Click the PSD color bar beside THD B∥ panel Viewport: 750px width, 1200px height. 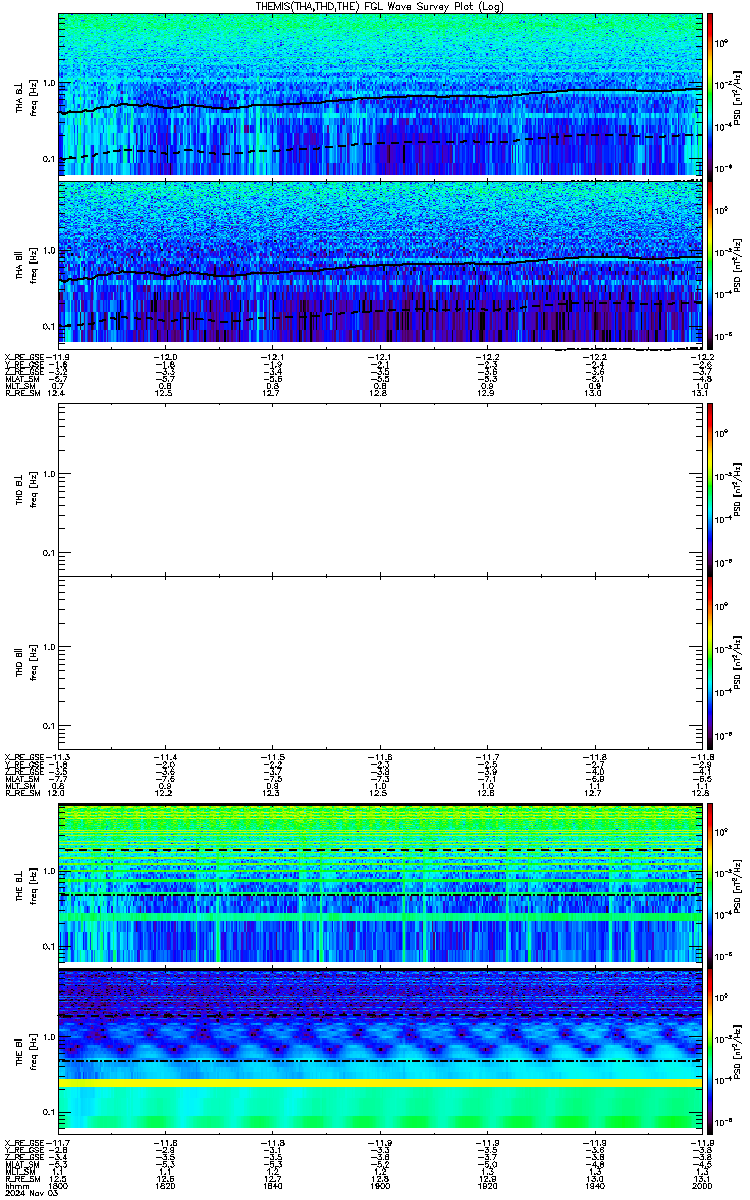click(x=710, y=663)
